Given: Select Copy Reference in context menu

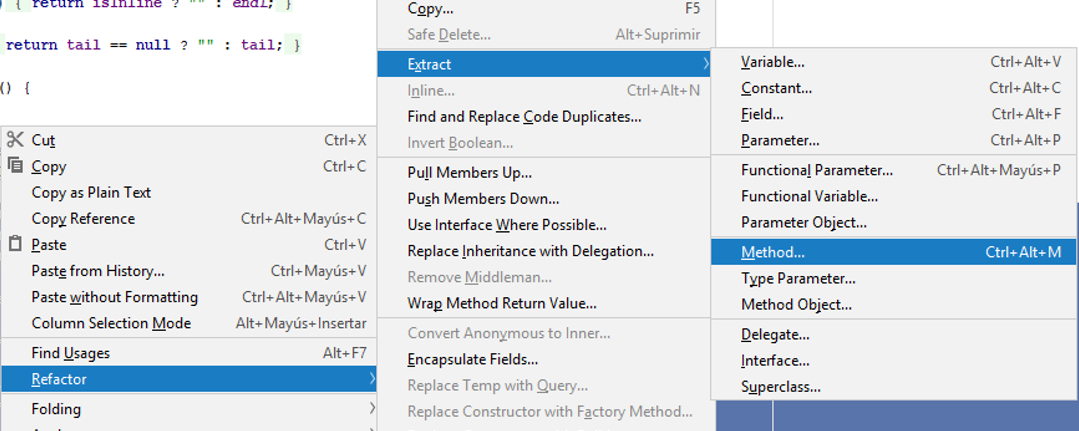Looking at the screenshot, I should point(83,218).
